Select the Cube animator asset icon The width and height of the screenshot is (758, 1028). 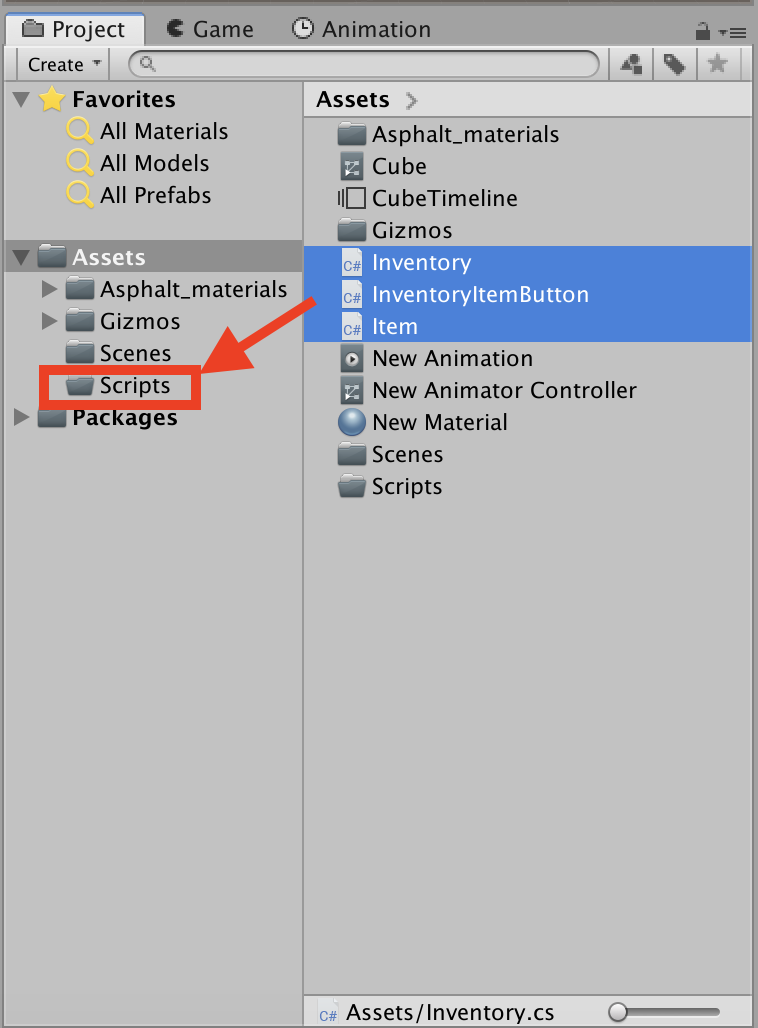click(x=351, y=166)
